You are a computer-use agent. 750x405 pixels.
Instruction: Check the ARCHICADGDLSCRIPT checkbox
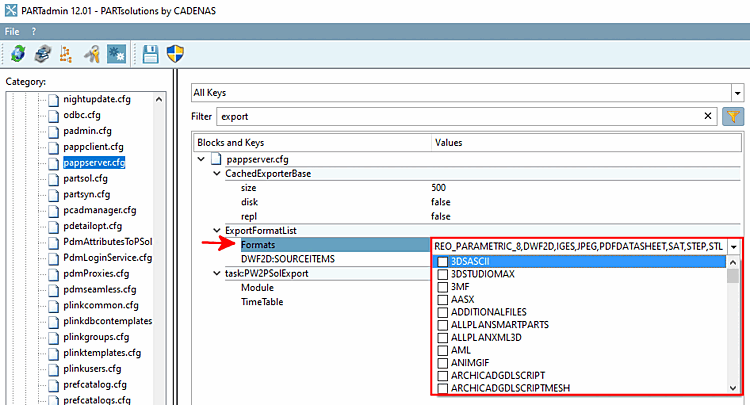(x=442, y=376)
